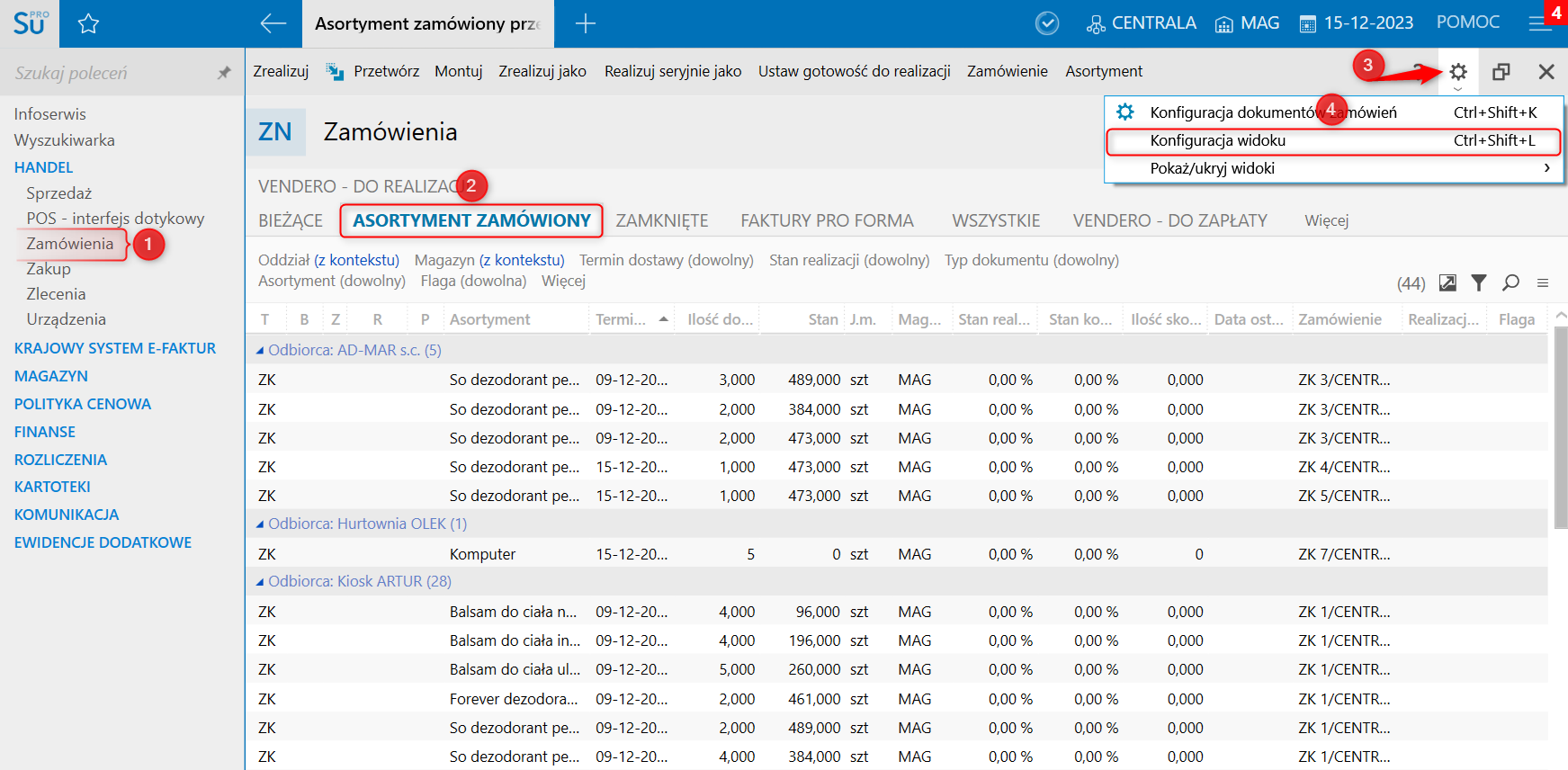This screenshot has width=1568, height=770.
Task: Collapse the Odbiorca: AD-MAR s.c. group
Action: pyautogui.click(x=261, y=350)
